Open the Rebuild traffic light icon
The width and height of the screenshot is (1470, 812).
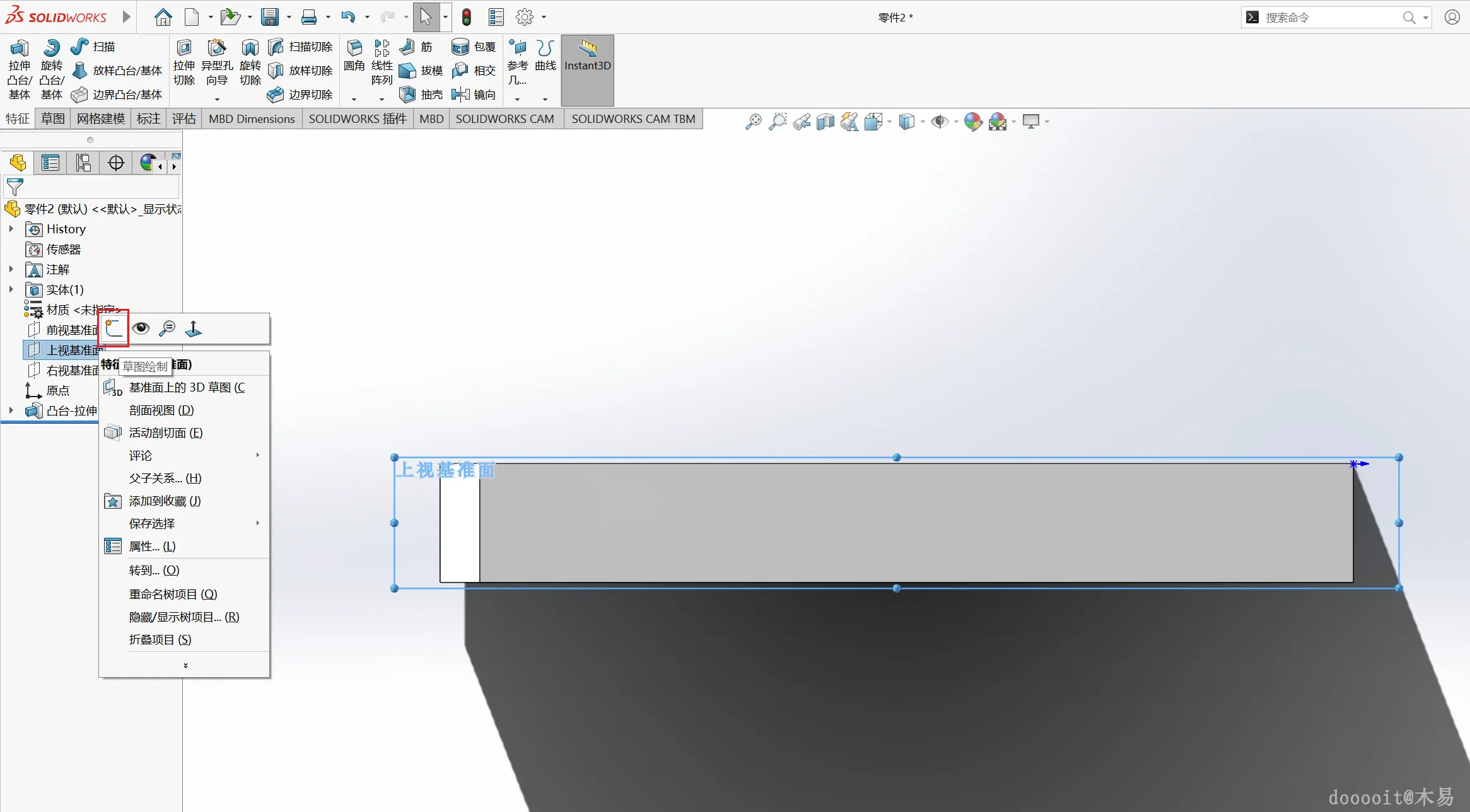click(467, 17)
